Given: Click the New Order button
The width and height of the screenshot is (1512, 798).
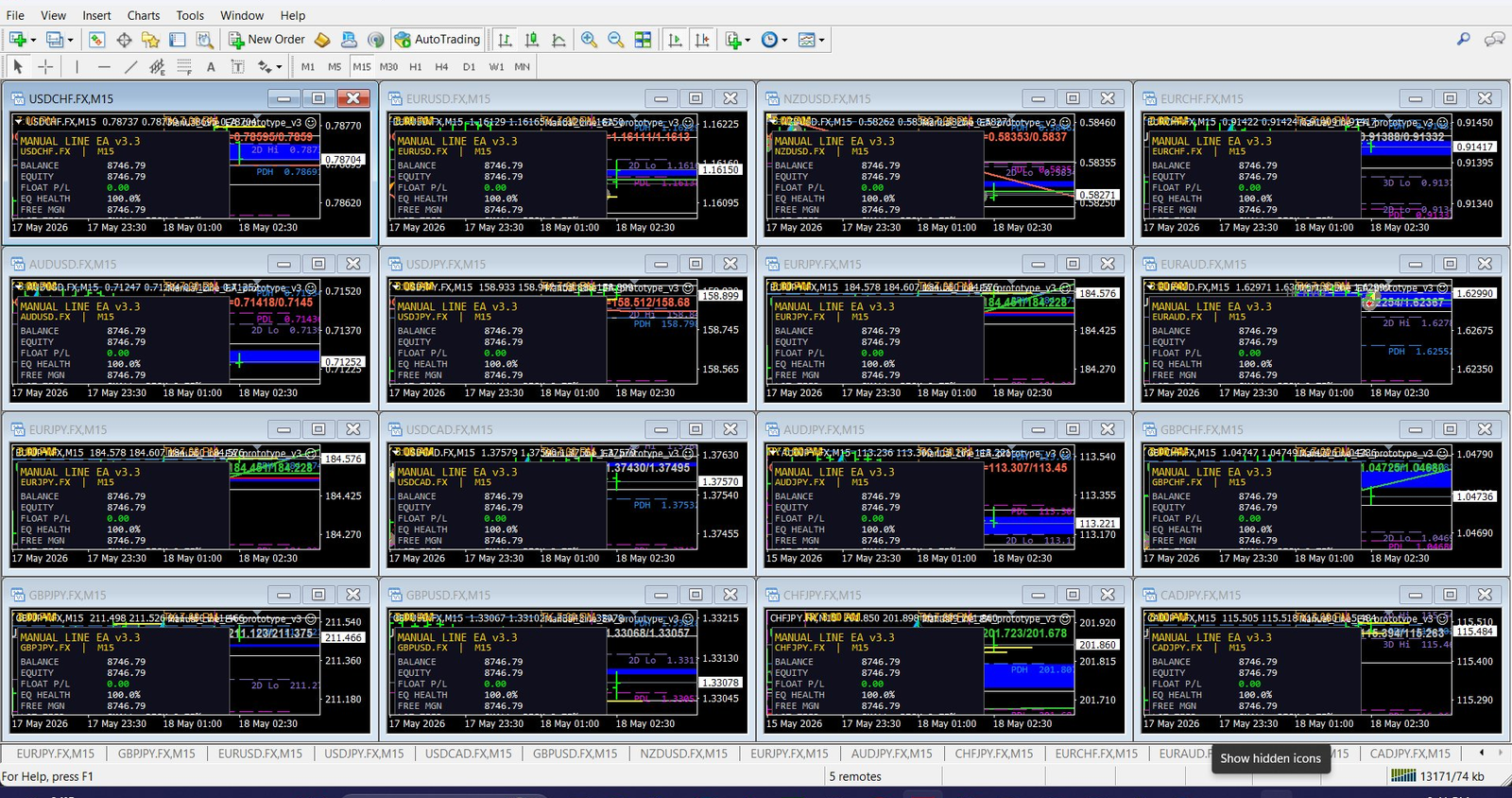Looking at the screenshot, I should [267, 40].
